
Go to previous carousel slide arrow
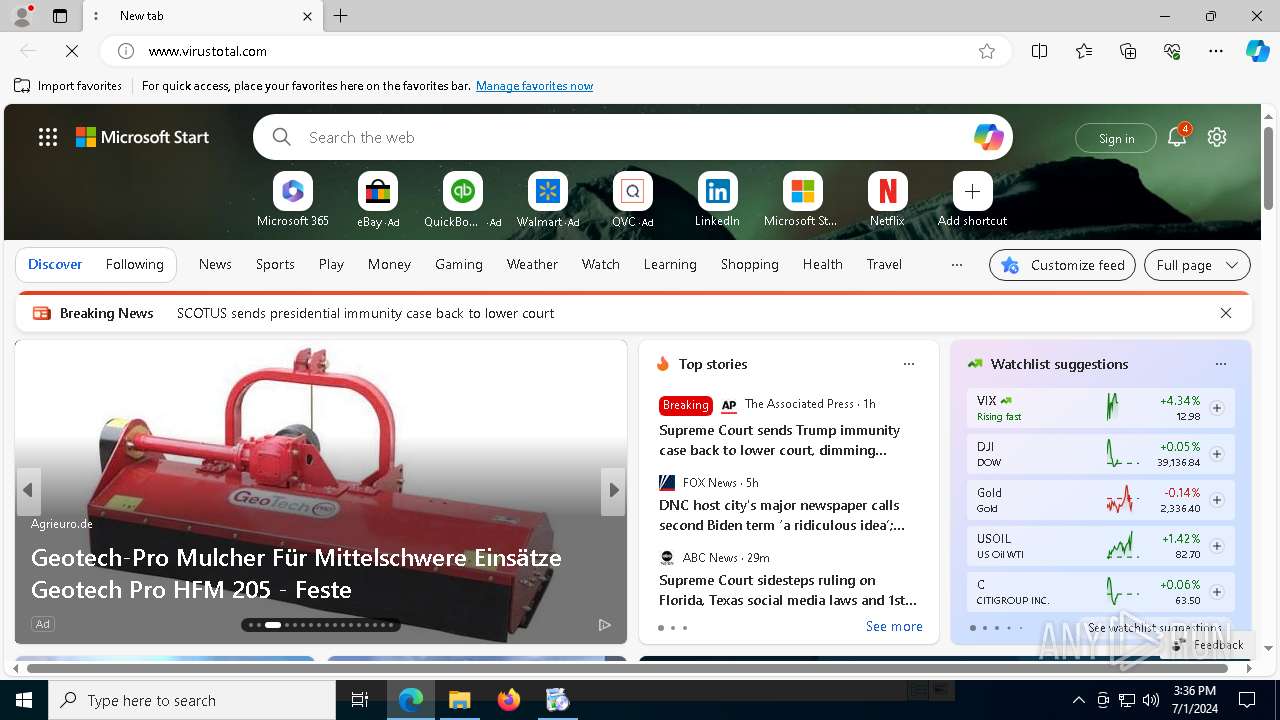(28, 490)
